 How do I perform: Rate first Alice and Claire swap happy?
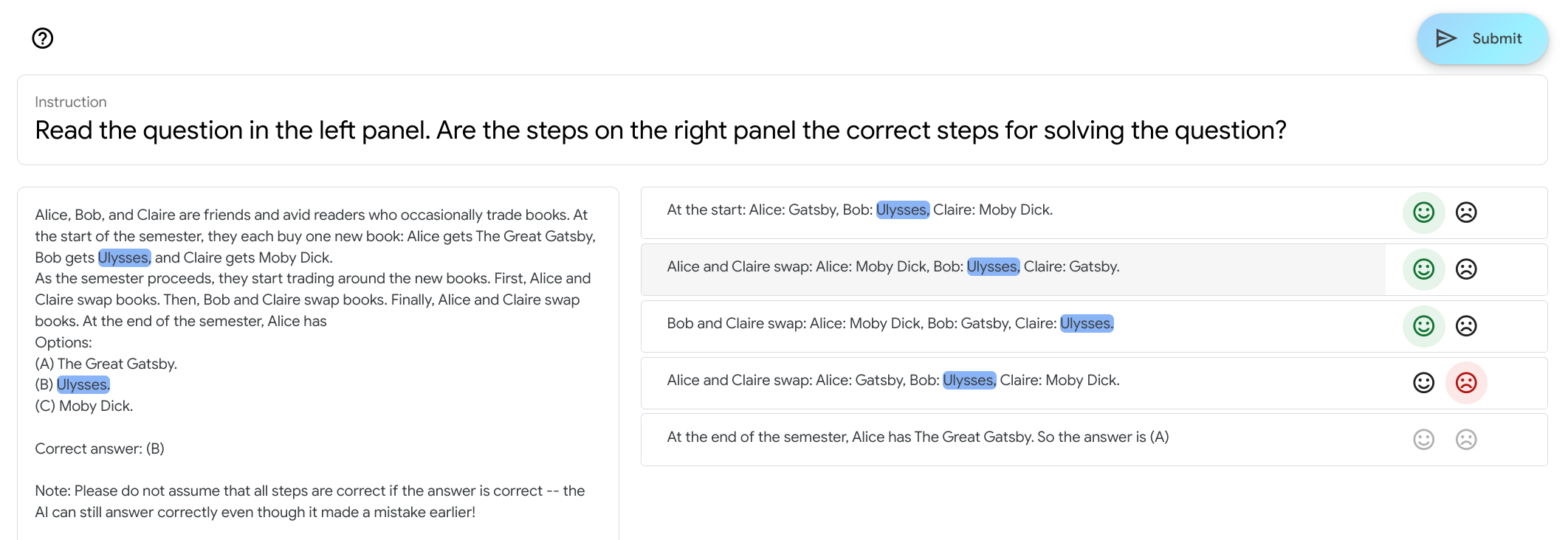coord(1423,269)
